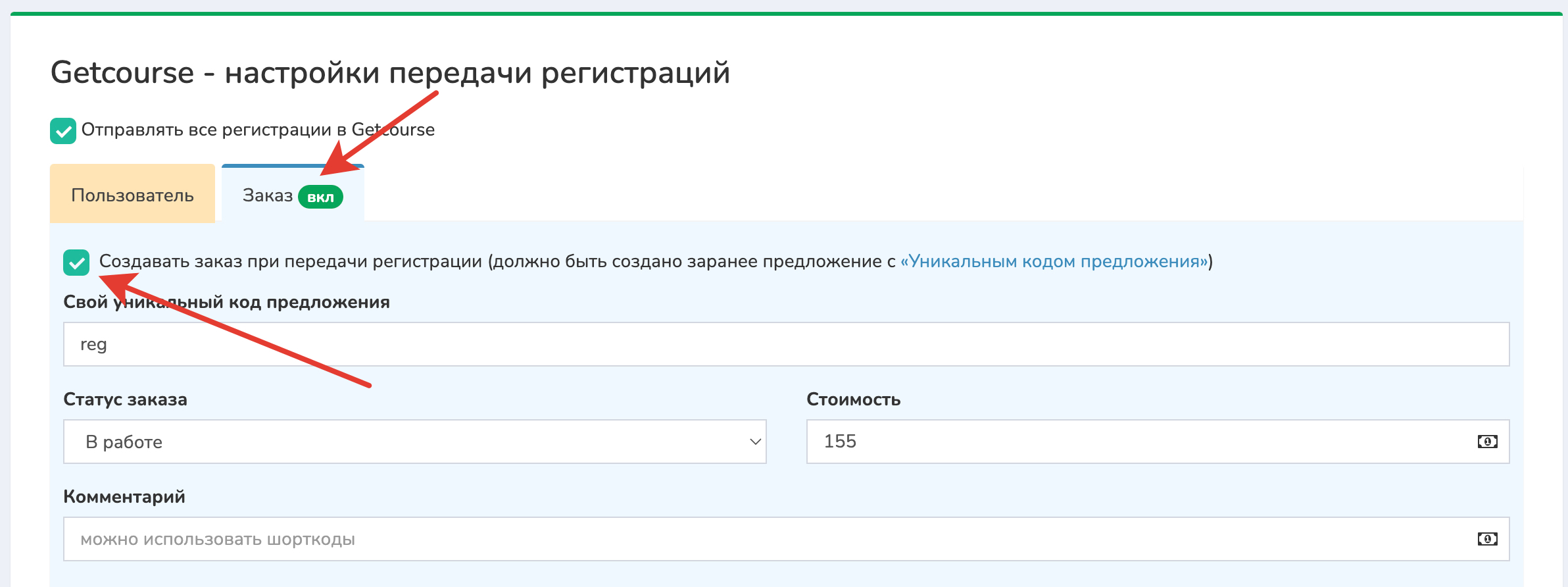1568x587 pixels.
Task: Switch to the «Пользователь» tab
Action: [132, 195]
